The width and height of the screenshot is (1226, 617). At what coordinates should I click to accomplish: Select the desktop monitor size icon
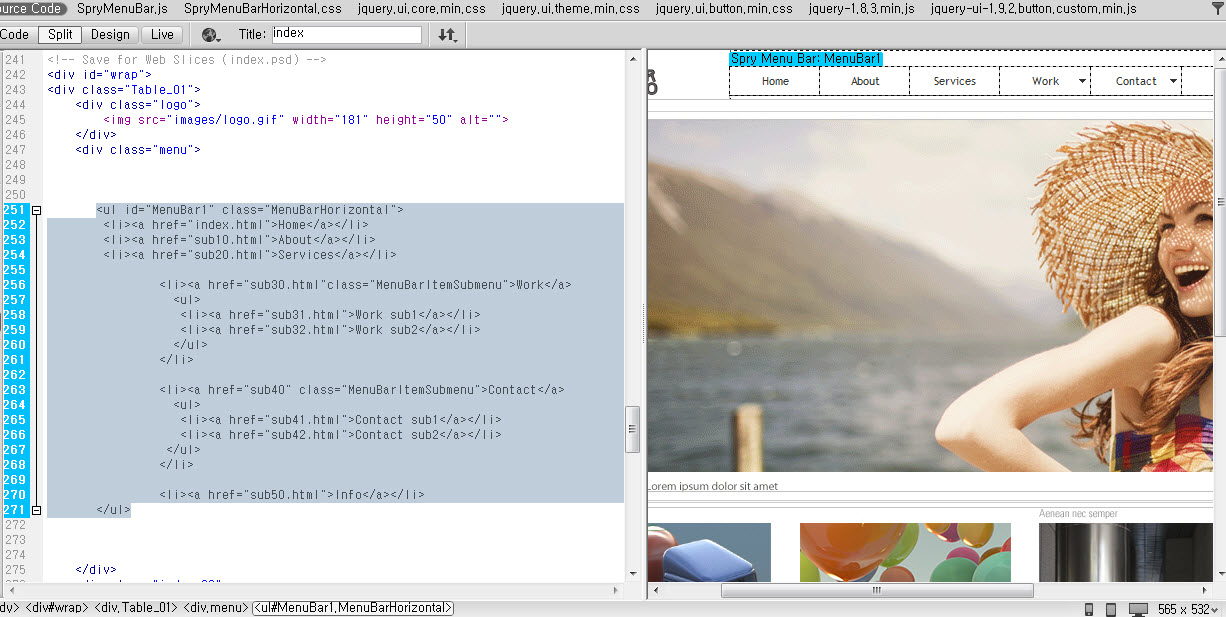click(x=1138, y=609)
